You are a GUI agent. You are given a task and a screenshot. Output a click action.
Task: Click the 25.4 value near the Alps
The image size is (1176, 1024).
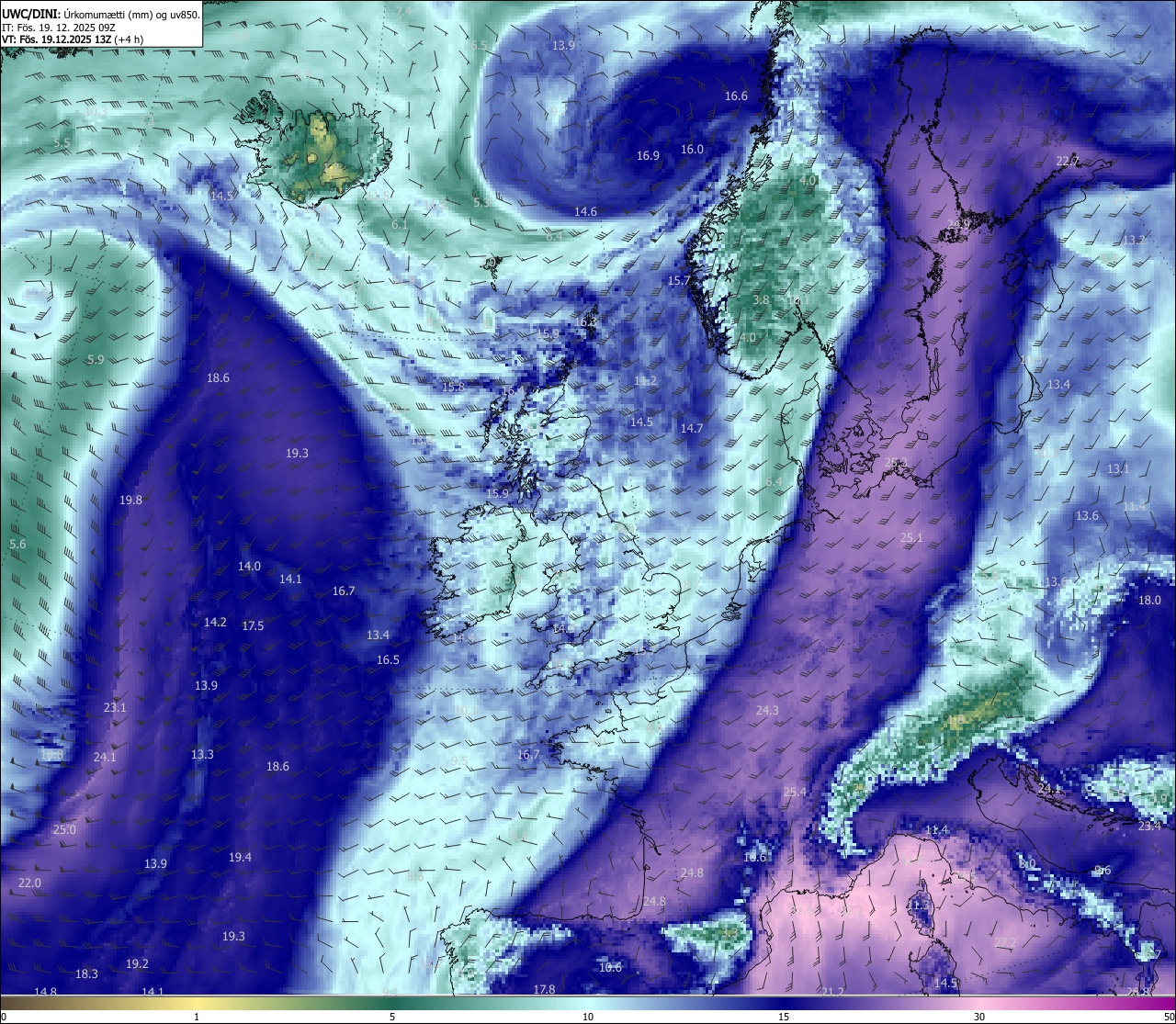point(795,793)
